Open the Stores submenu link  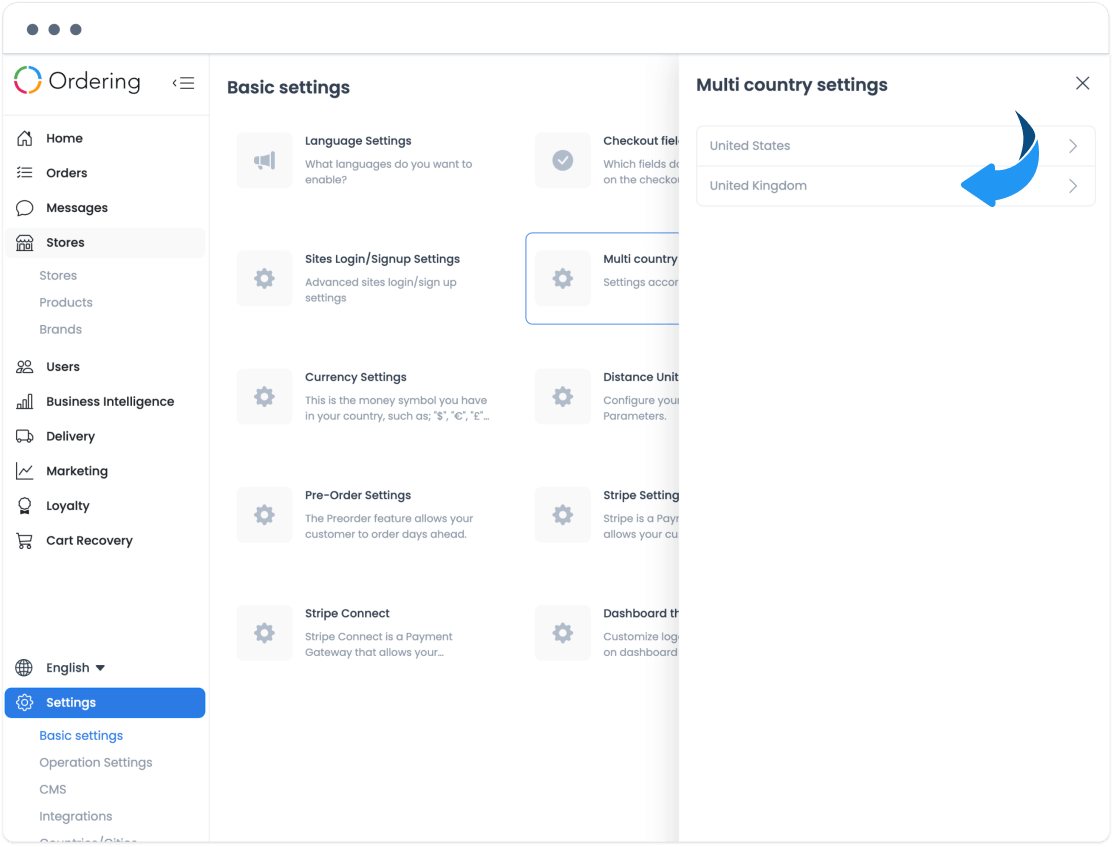click(58, 275)
